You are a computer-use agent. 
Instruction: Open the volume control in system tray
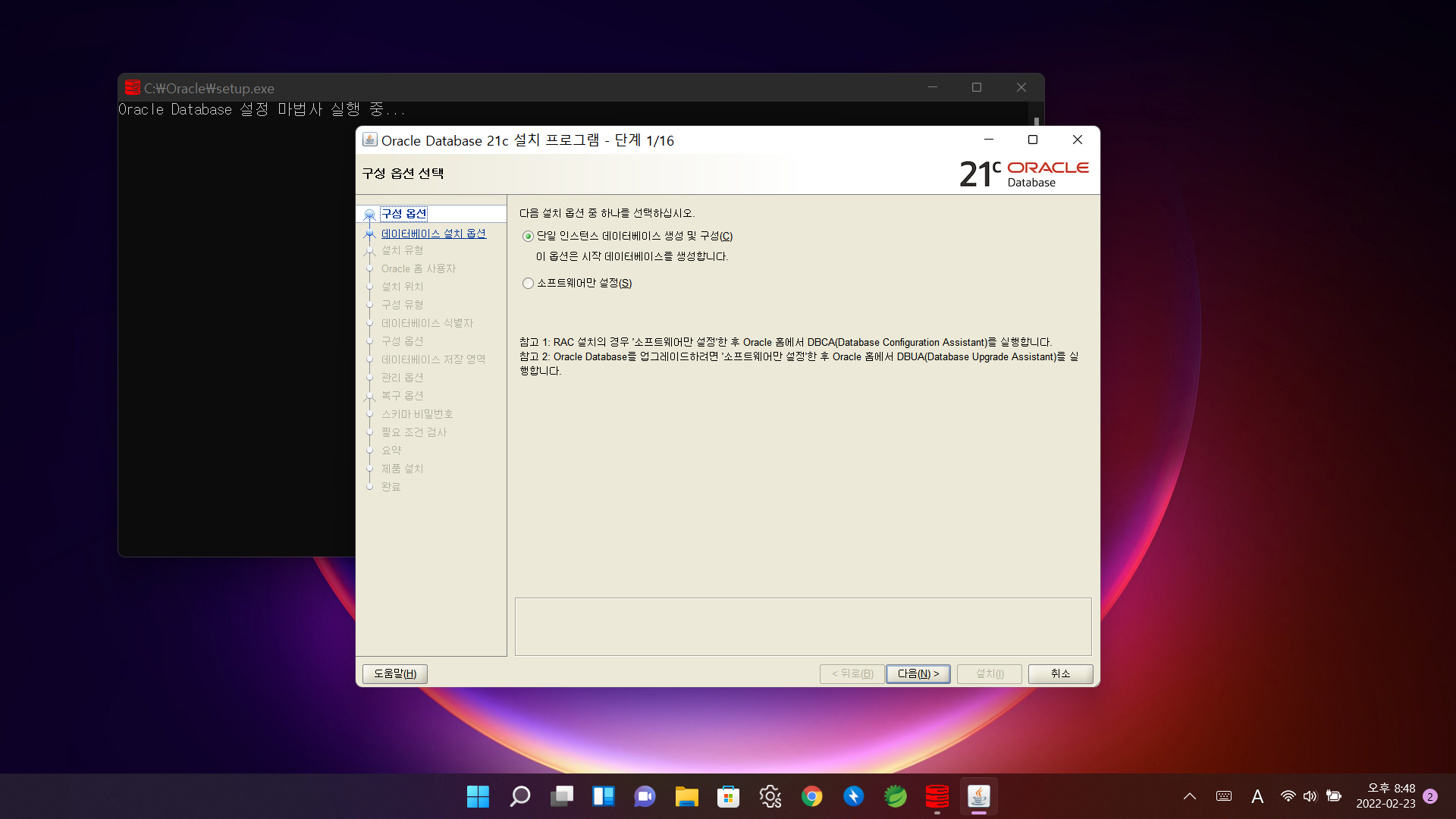point(1310,796)
